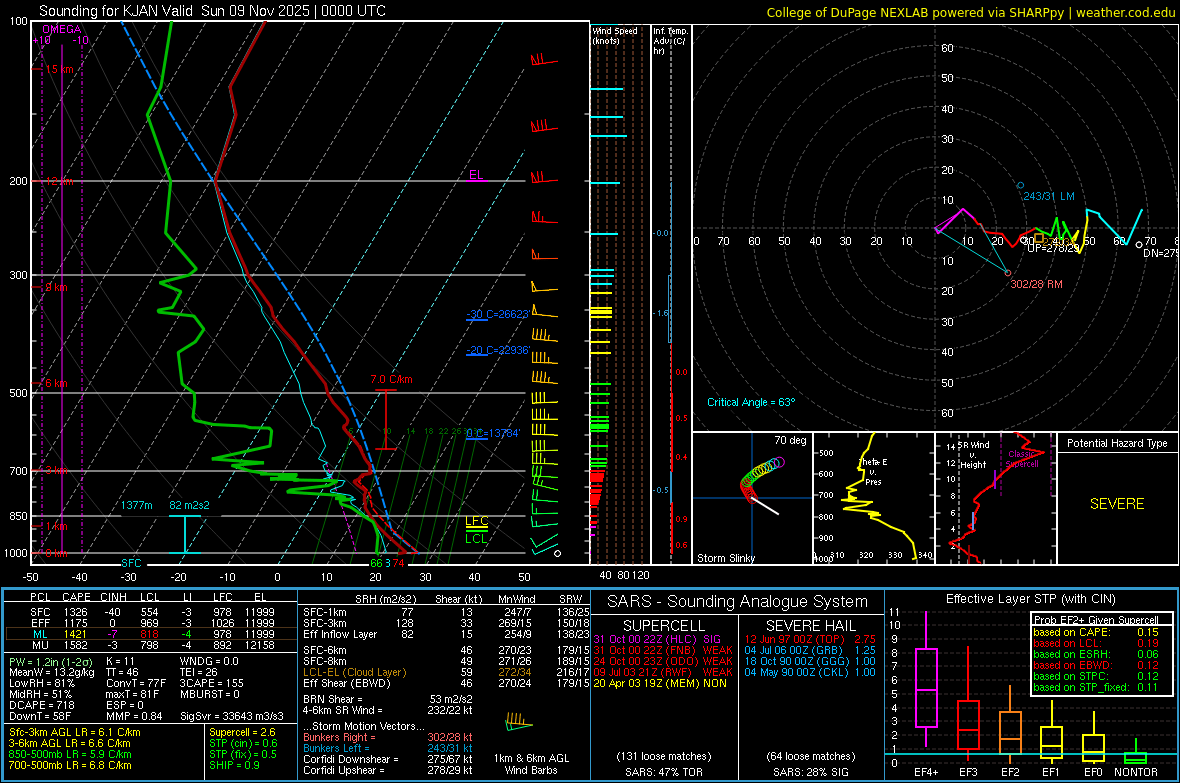Click the yellow SEVERE hazard text
The height and width of the screenshot is (783, 1180).
[x=1117, y=504]
